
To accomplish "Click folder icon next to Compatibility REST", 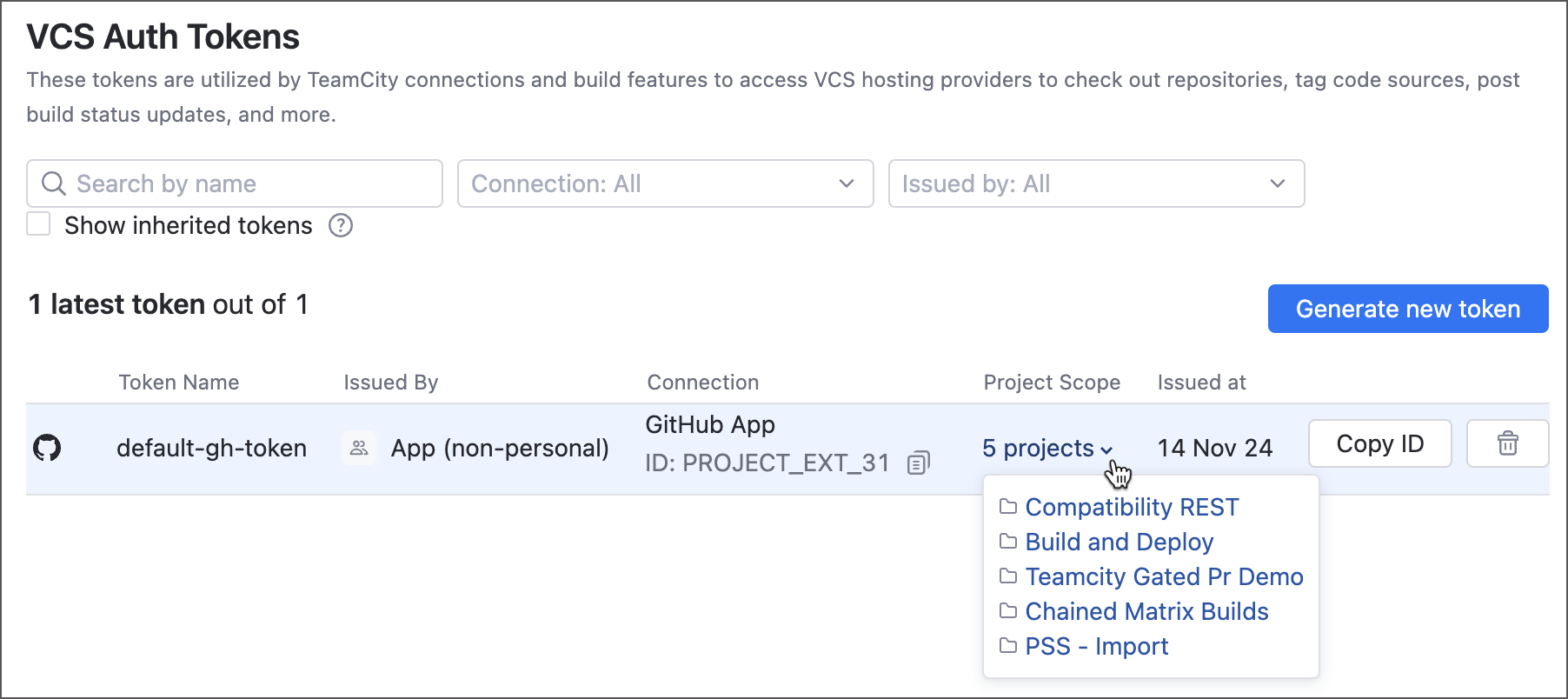I will tap(1008, 507).
